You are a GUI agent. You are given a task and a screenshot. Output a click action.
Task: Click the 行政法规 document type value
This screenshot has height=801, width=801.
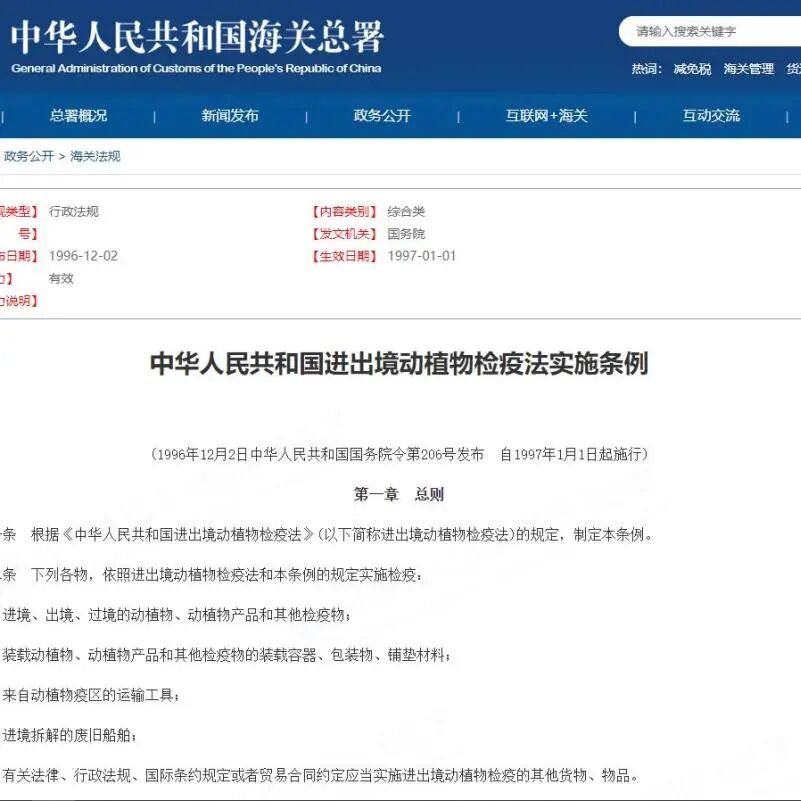(75, 211)
